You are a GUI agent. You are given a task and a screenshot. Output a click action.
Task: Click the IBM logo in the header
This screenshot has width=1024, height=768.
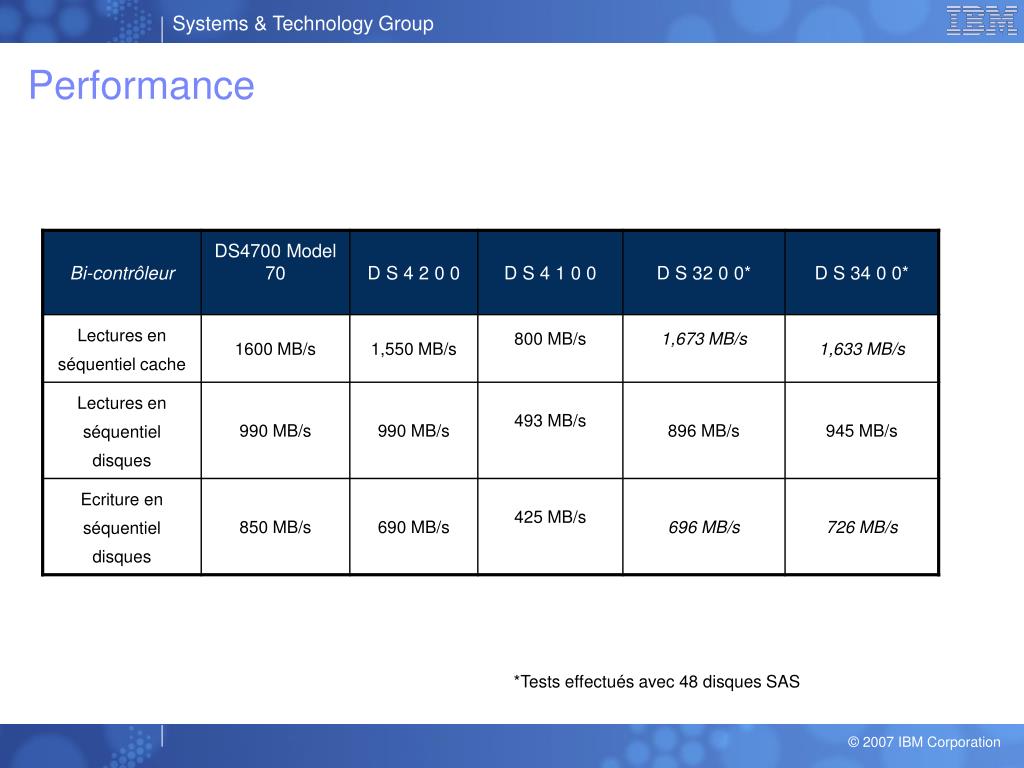(981, 20)
